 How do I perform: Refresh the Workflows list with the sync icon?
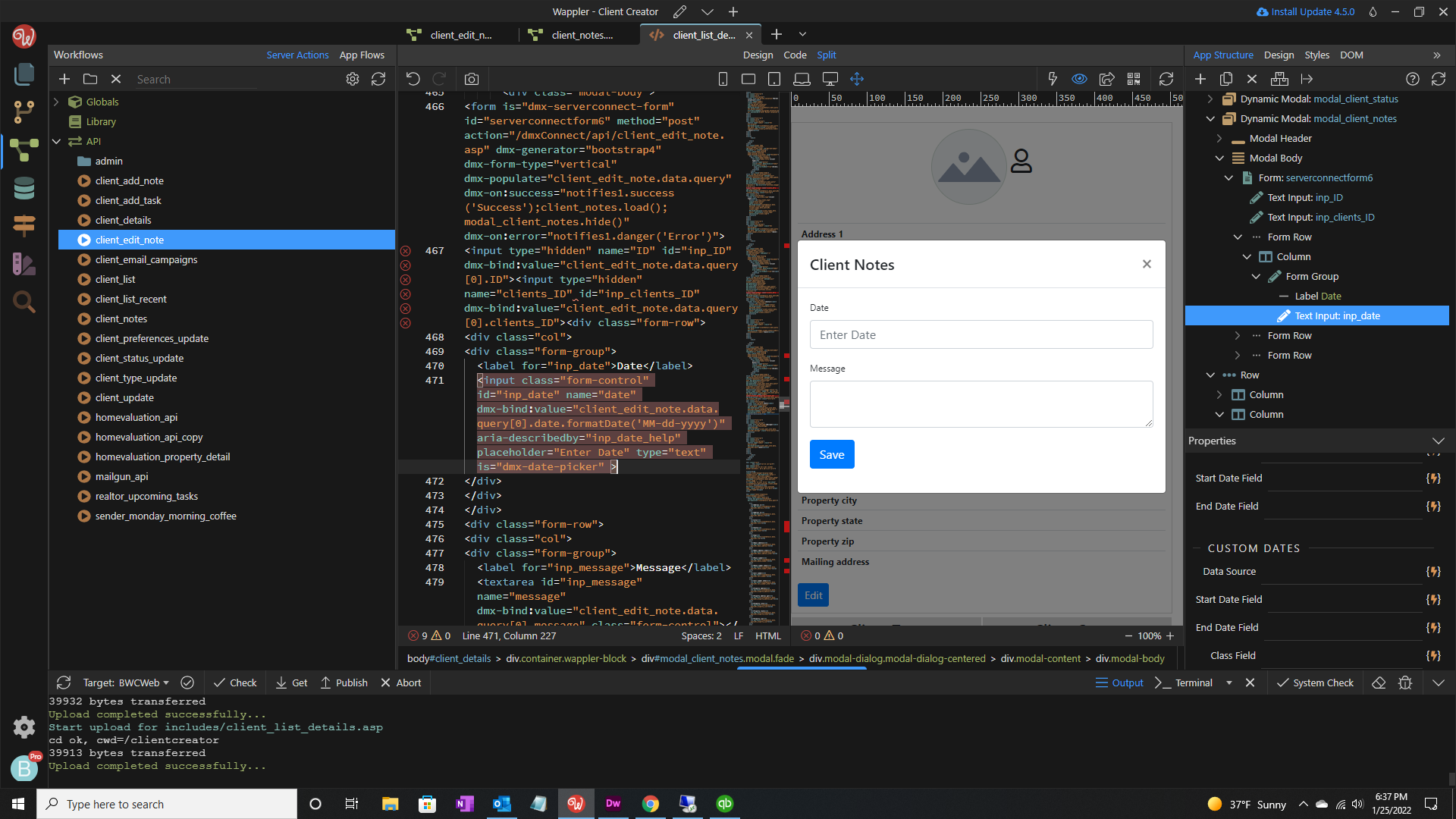point(378,78)
